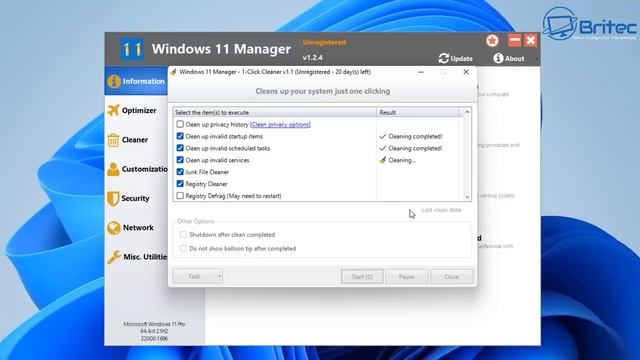Uncheck Clean up invalid startup items
This screenshot has width=640, height=360.
tap(180, 136)
